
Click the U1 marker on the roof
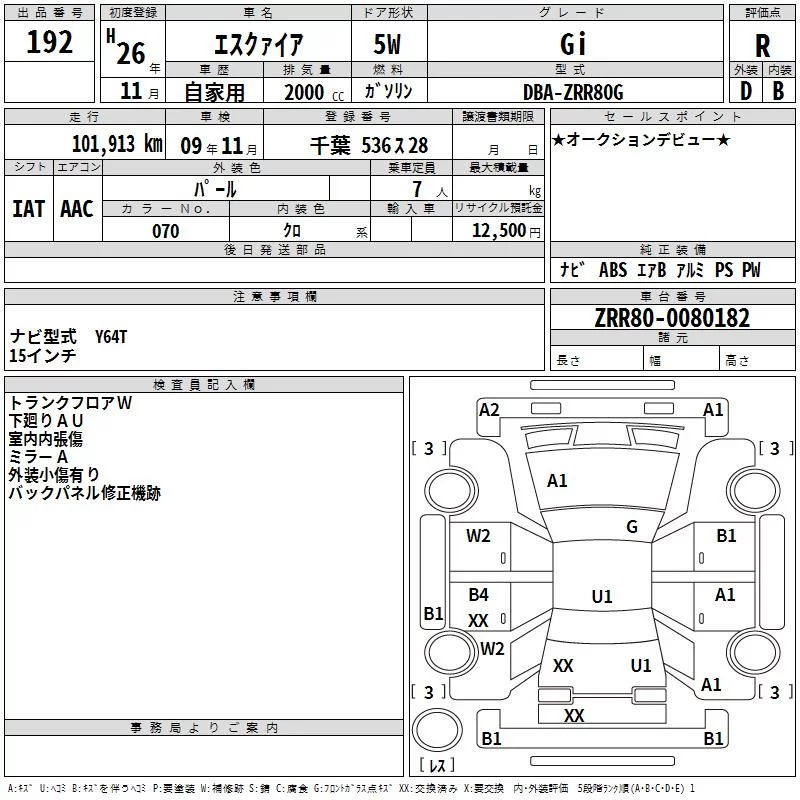(x=602, y=597)
